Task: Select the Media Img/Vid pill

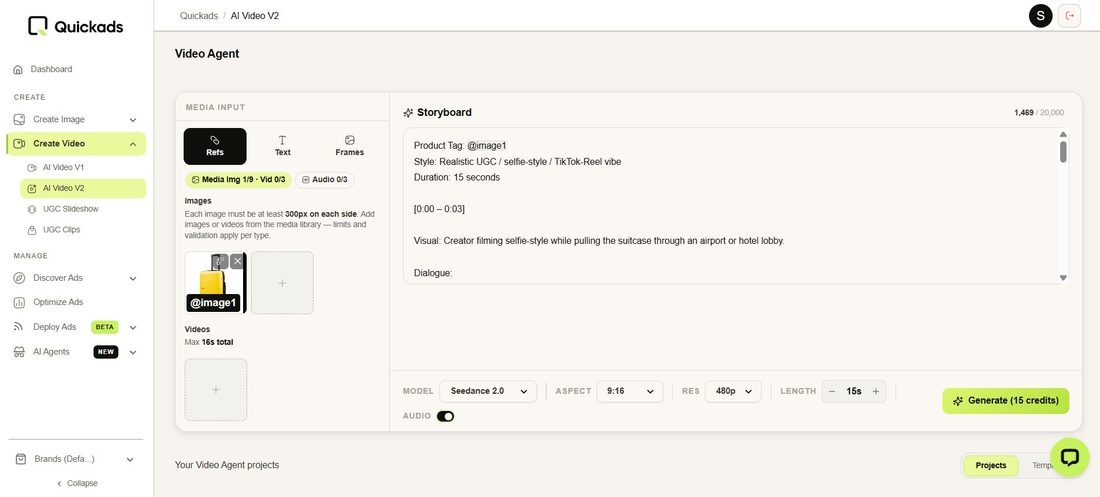Action: point(239,180)
